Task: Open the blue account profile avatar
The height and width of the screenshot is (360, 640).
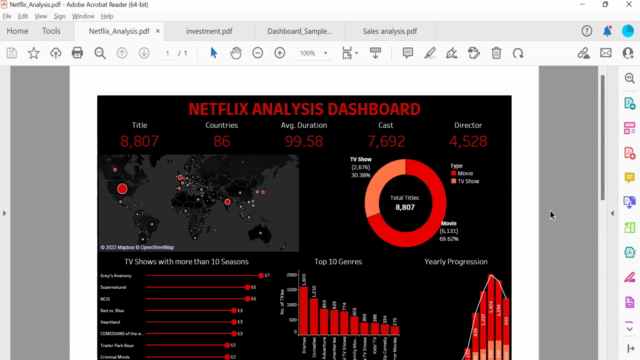Action: point(628,31)
